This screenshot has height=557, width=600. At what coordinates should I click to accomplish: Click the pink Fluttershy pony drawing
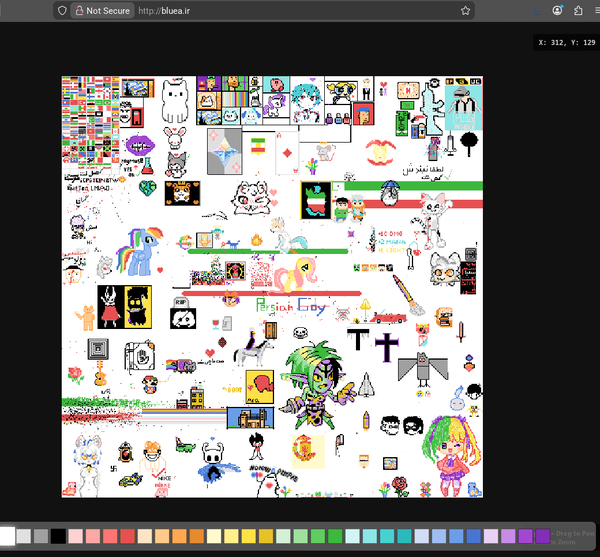[295, 275]
